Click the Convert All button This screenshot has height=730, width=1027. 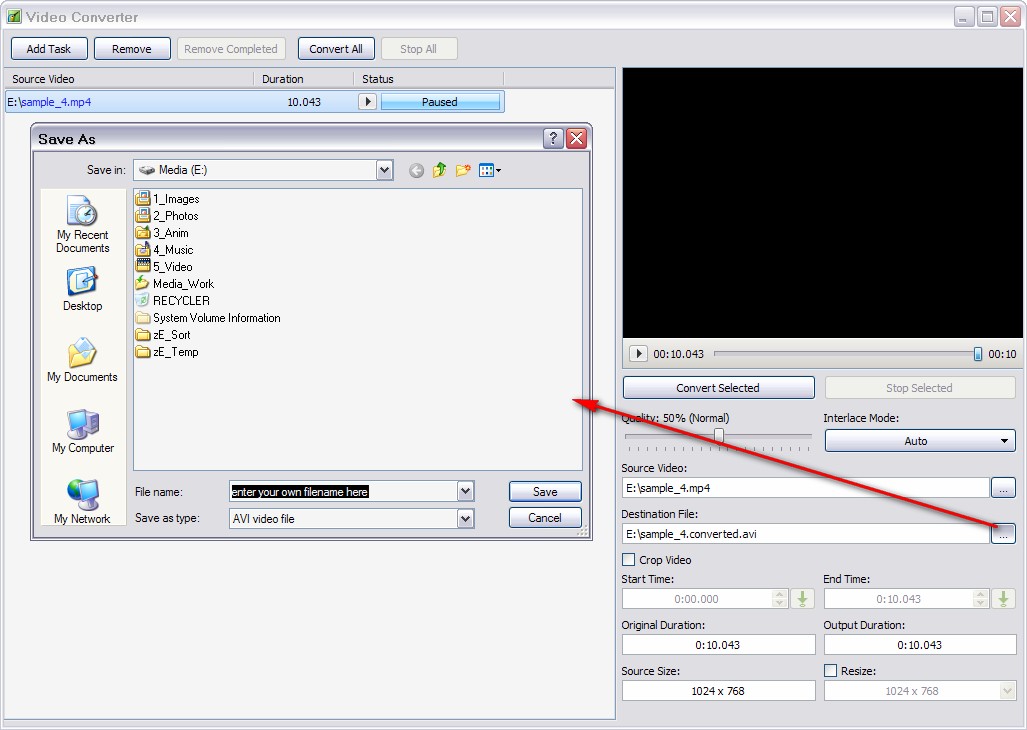(336, 49)
